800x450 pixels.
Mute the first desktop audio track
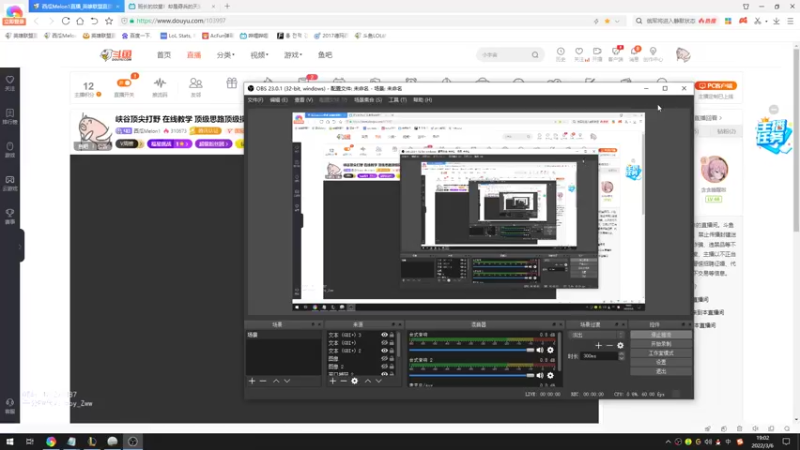pyautogui.click(x=540, y=350)
